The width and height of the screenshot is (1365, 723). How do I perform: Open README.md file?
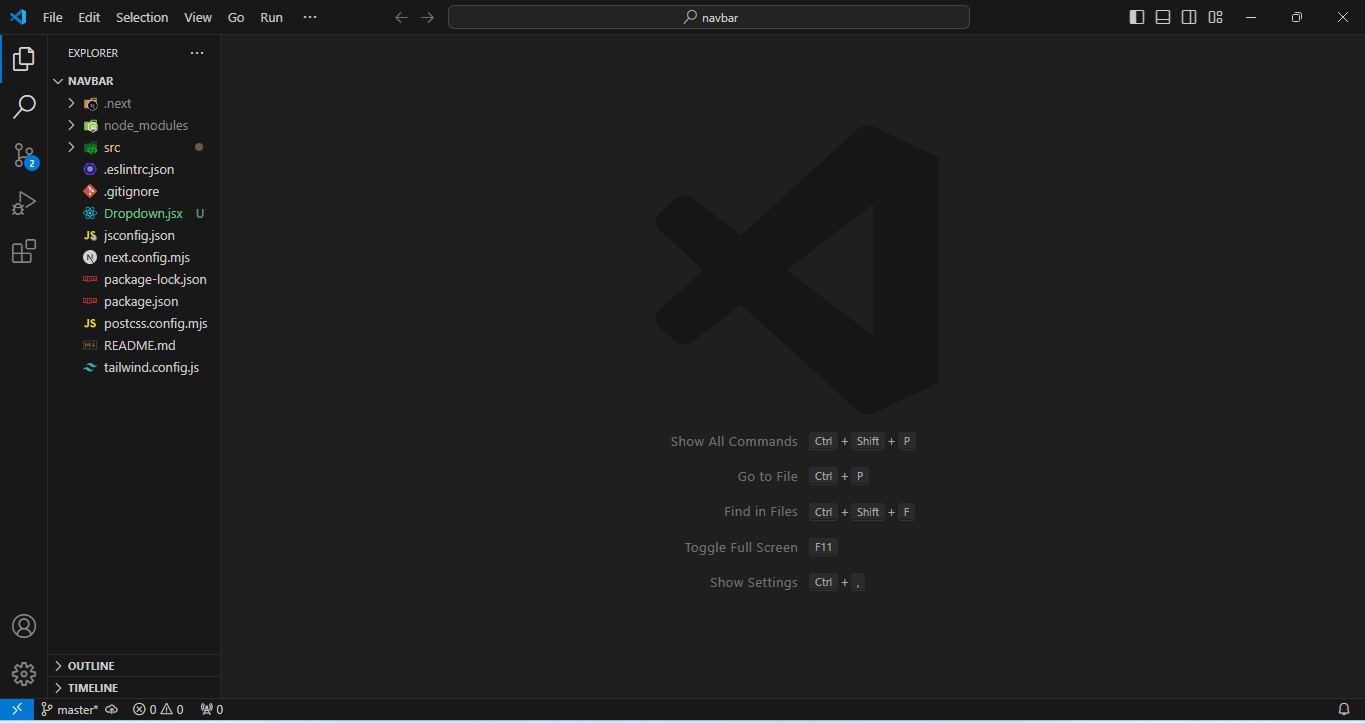point(134,345)
